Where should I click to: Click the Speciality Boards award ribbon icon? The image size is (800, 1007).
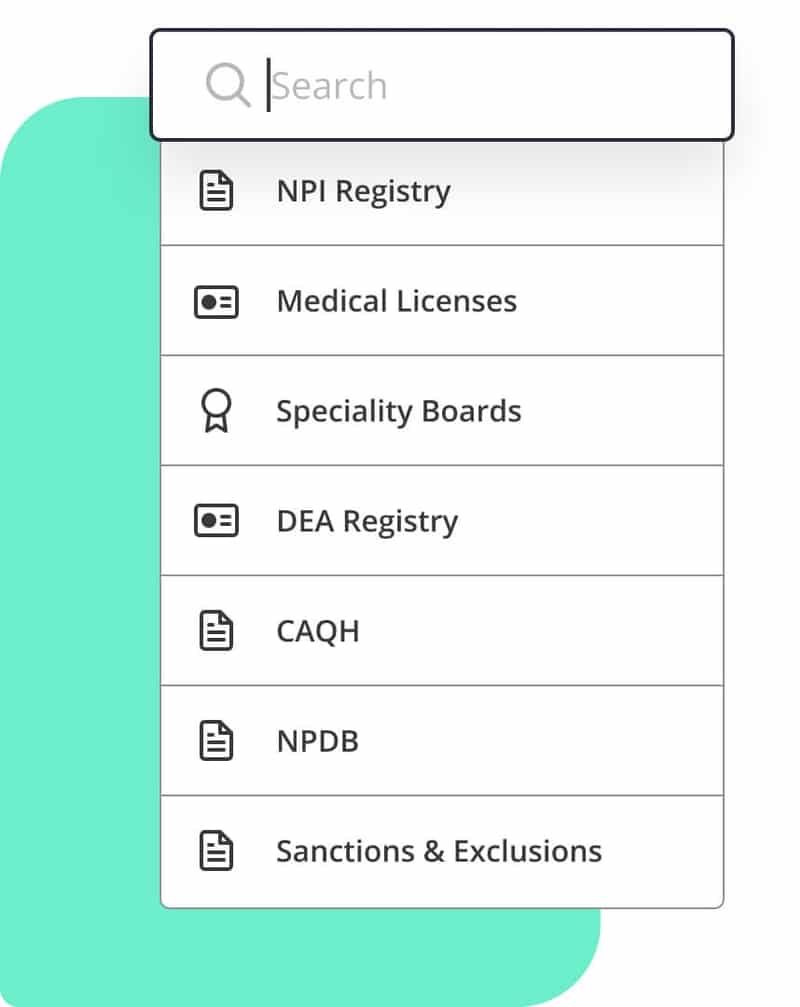coord(216,410)
